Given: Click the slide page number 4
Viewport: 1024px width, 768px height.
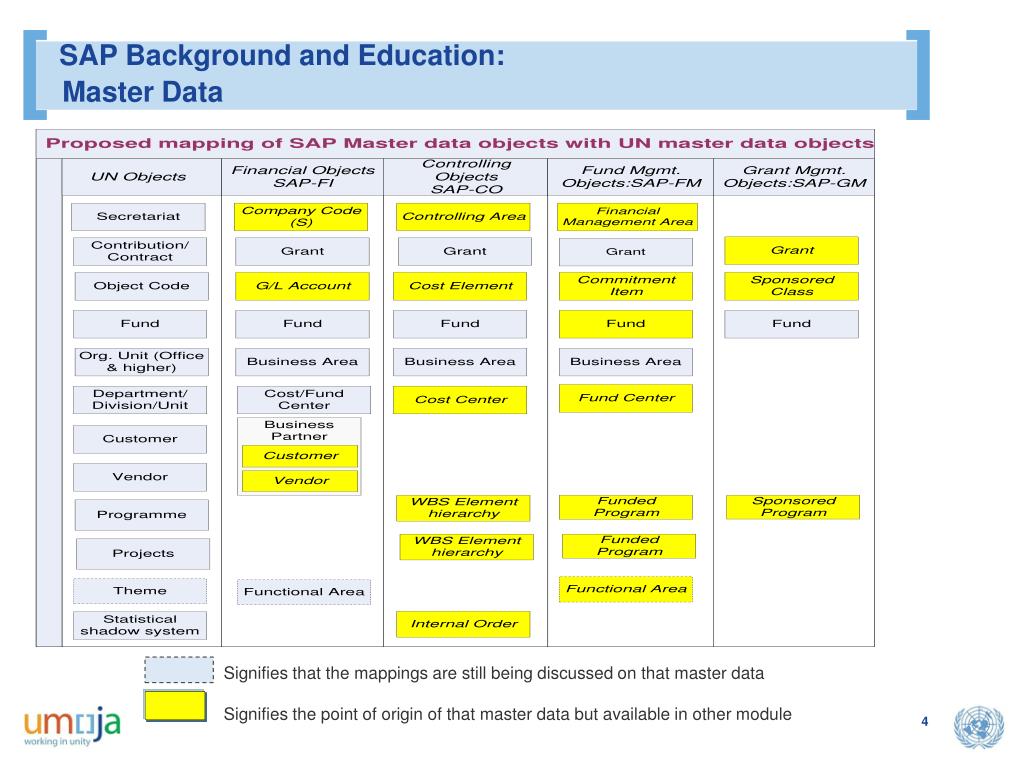Looking at the screenshot, I should pyautogui.click(x=924, y=722).
